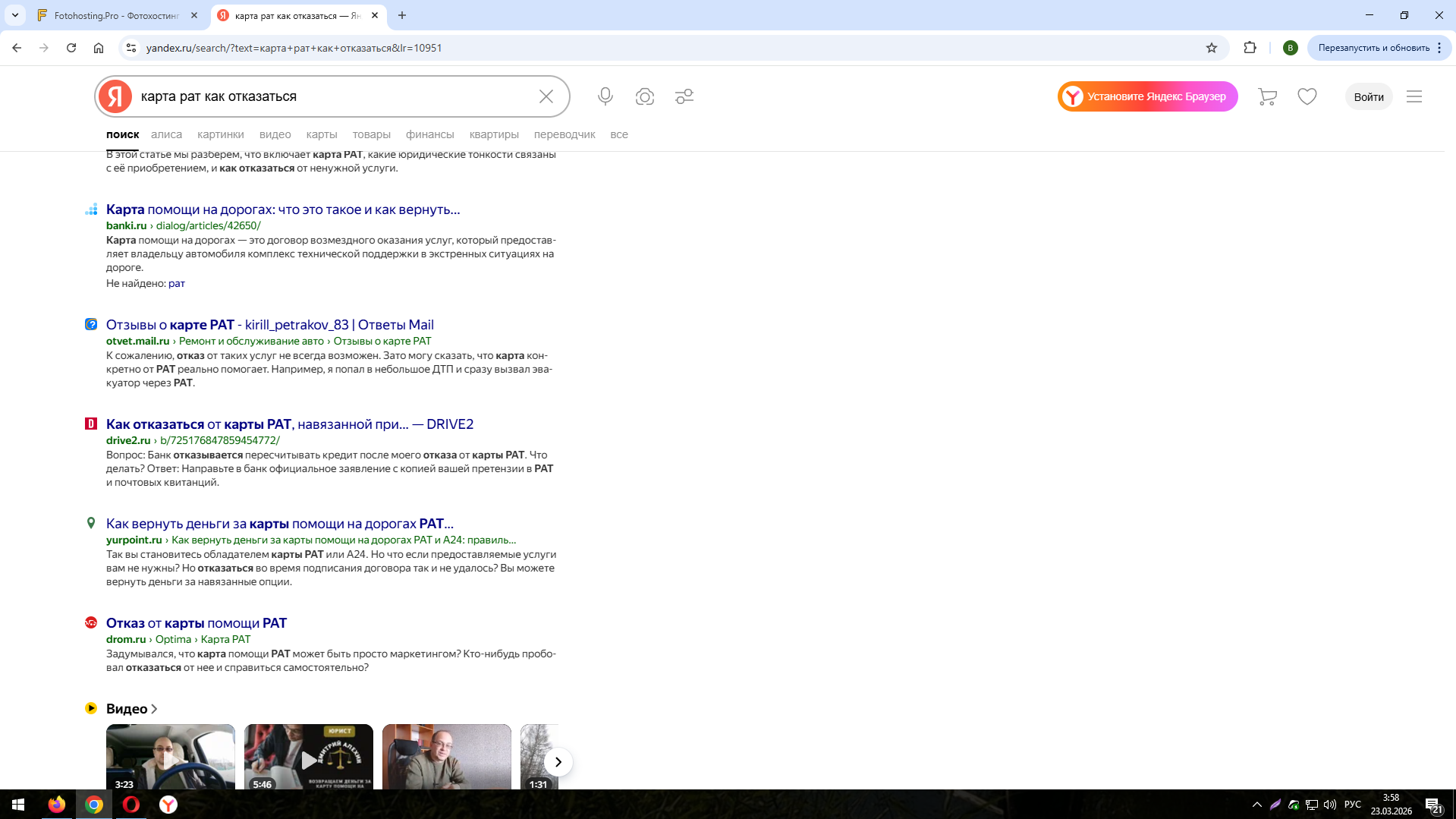Open the third video thumbnail with man at desk

point(447,757)
